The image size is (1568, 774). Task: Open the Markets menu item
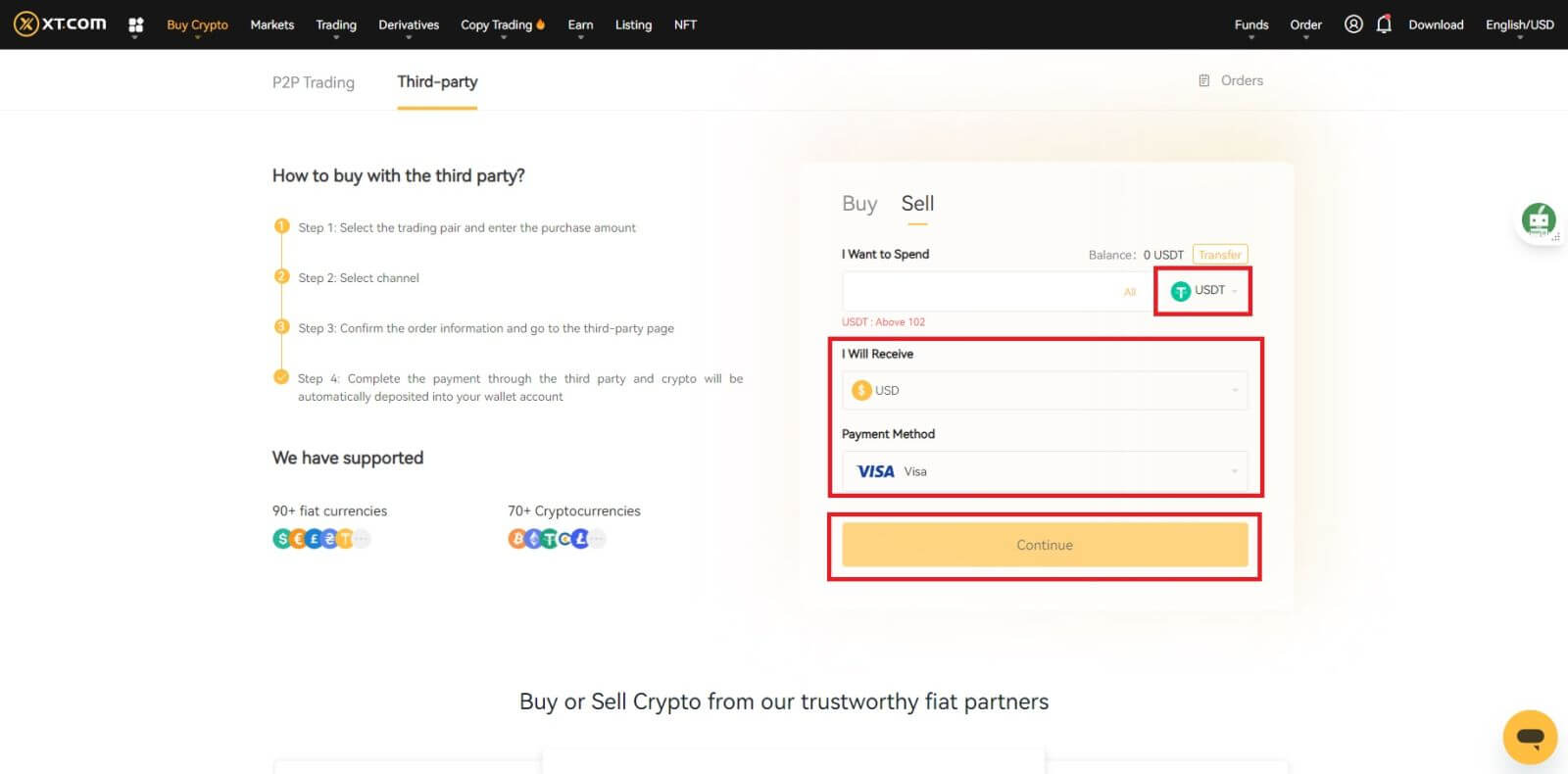pos(272,24)
